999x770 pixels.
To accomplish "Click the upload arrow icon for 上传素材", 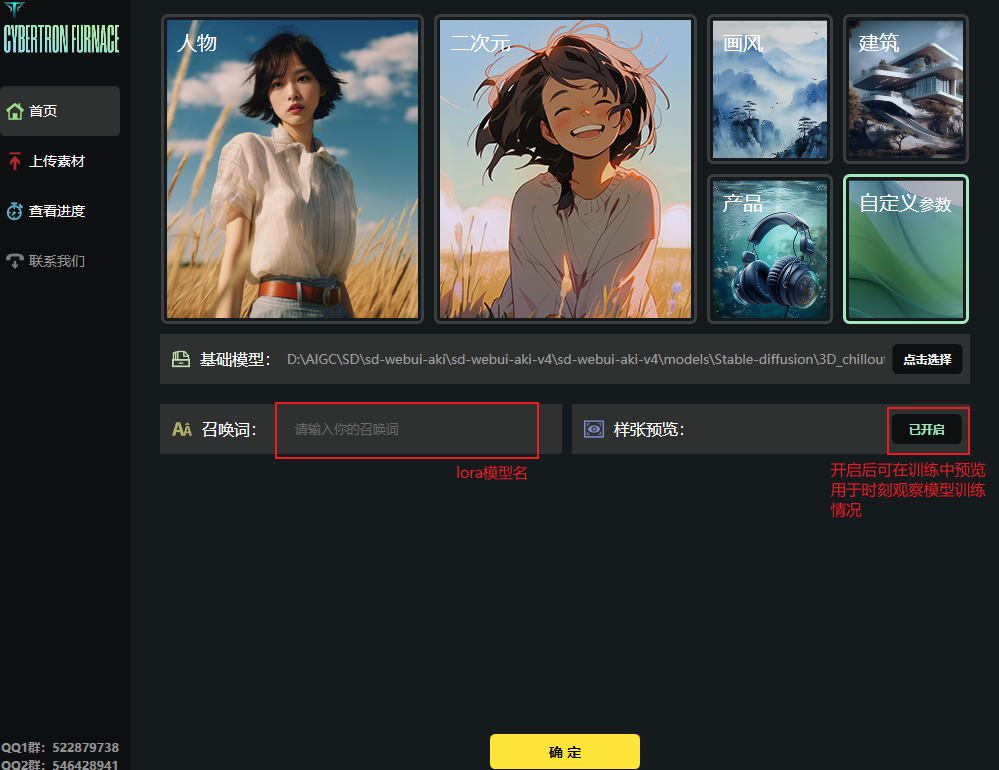I will tap(15, 161).
